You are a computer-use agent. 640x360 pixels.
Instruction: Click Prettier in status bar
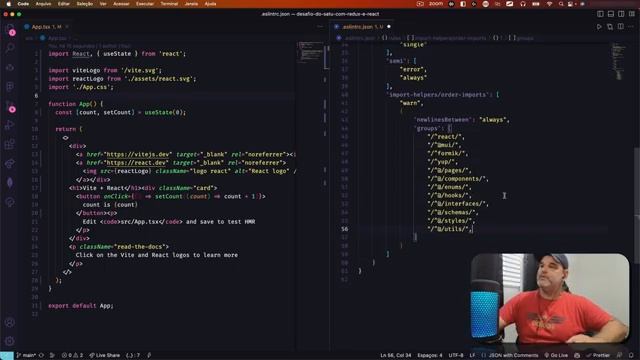click(x=598, y=355)
